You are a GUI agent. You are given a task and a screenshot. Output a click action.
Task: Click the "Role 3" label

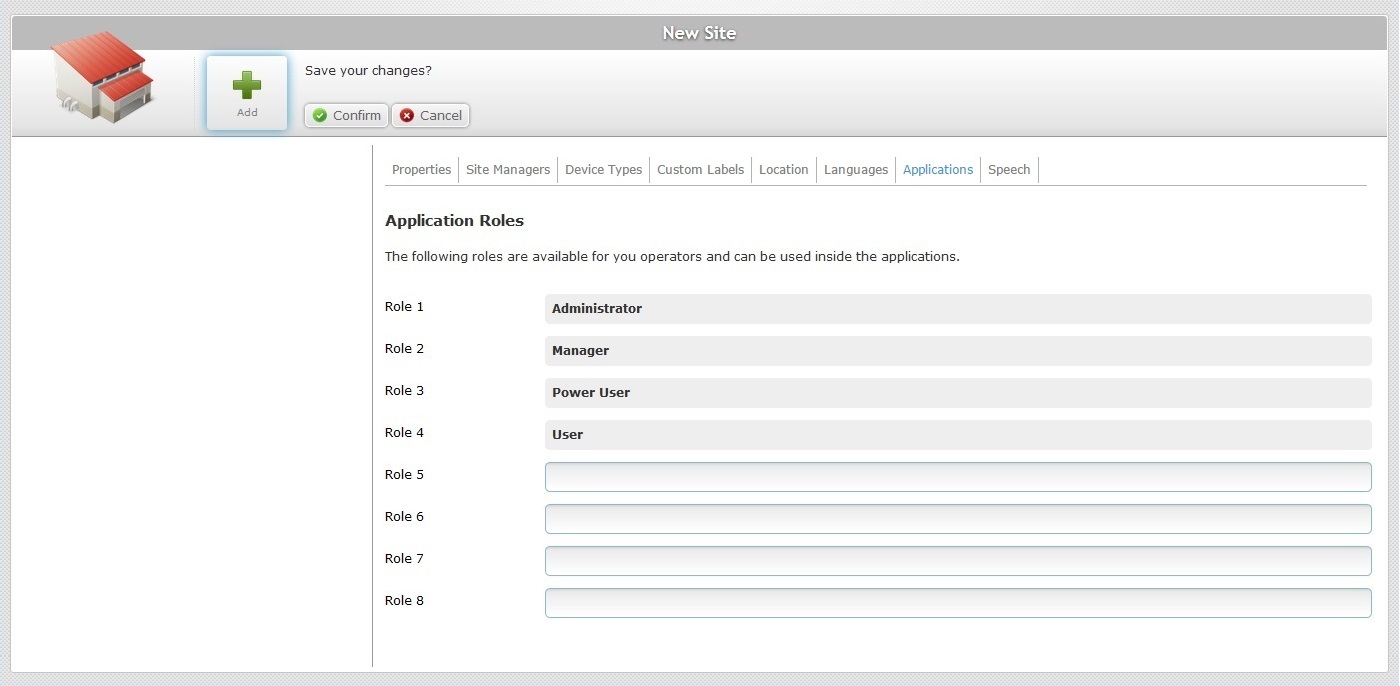pos(404,391)
